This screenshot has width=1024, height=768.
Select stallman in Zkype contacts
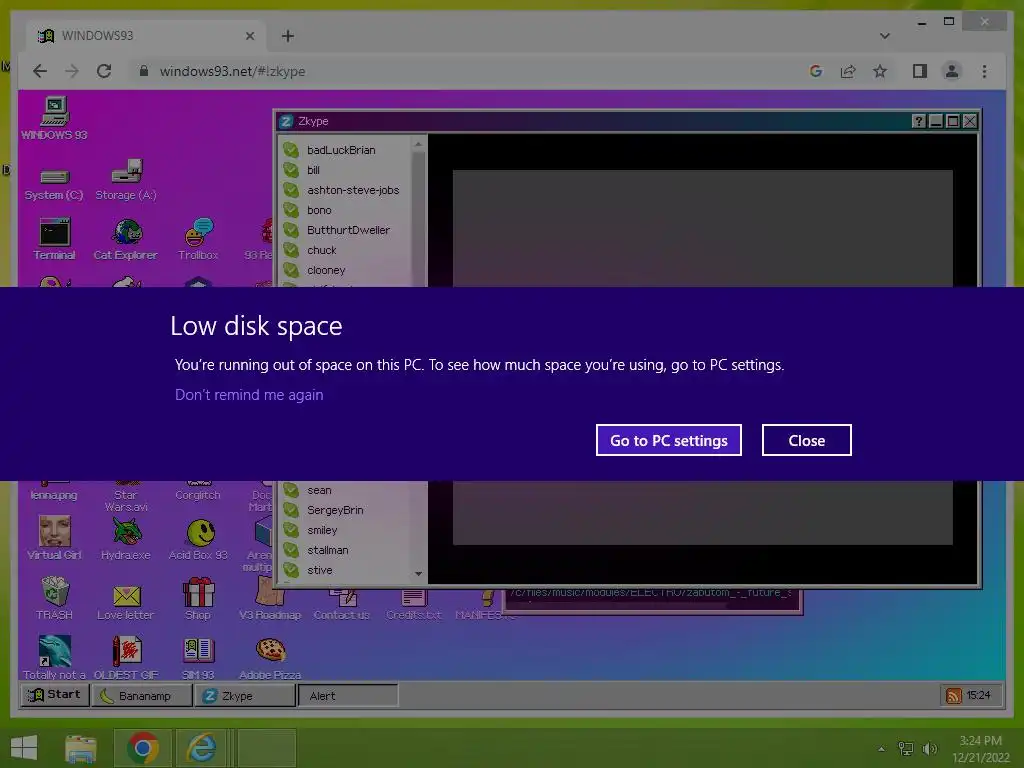pyautogui.click(x=345, y=550)
